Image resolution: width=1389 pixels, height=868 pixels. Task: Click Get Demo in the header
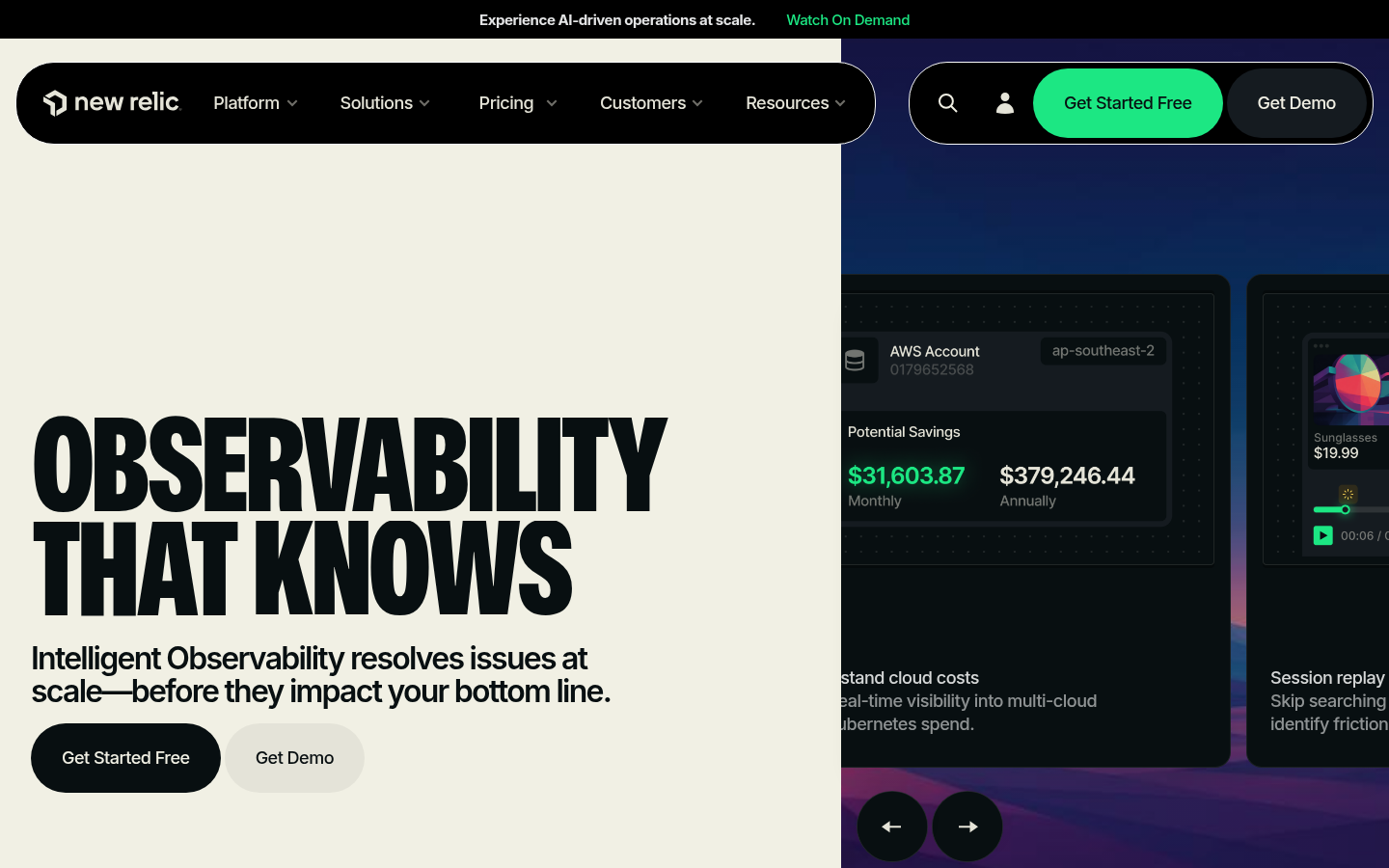[x=1296, y=103]
